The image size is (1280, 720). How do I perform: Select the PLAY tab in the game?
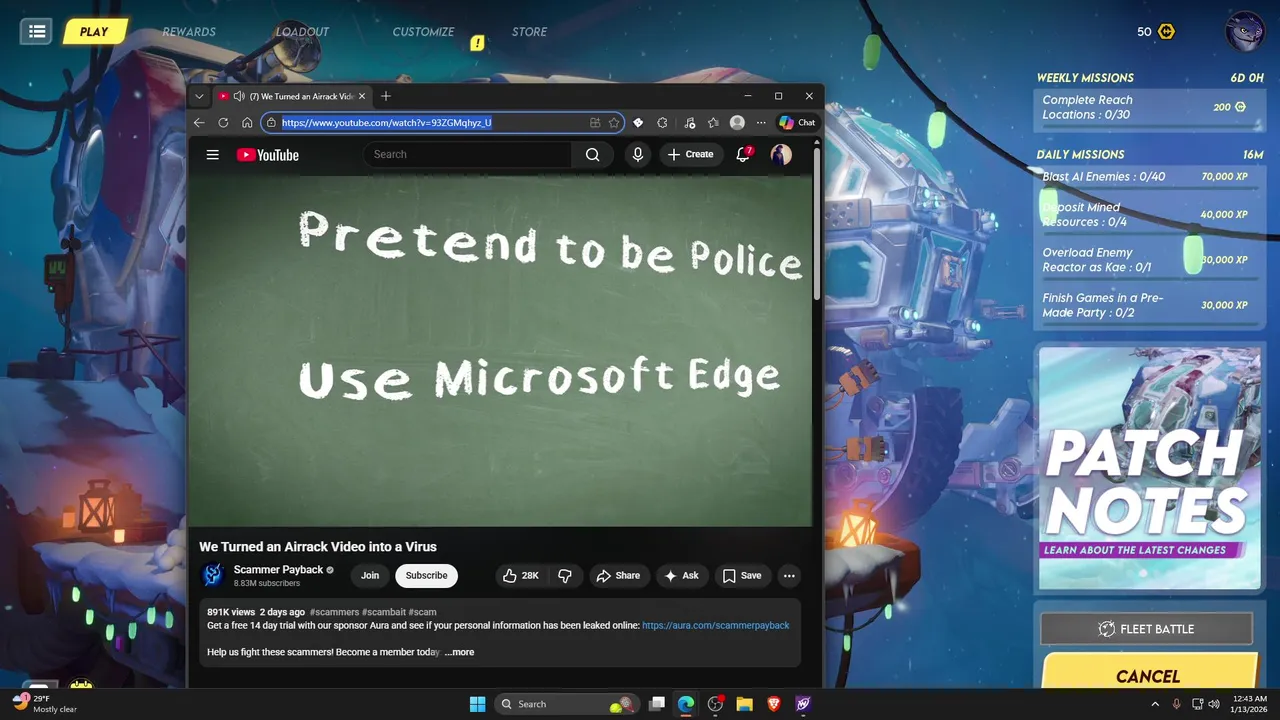coord(94,31)
